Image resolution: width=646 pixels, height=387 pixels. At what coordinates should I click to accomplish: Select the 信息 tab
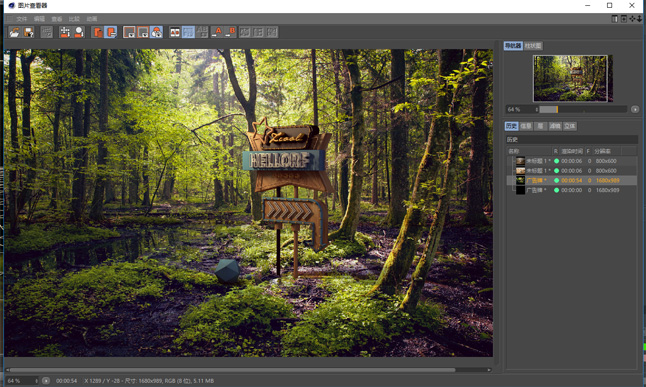point(526,126)
